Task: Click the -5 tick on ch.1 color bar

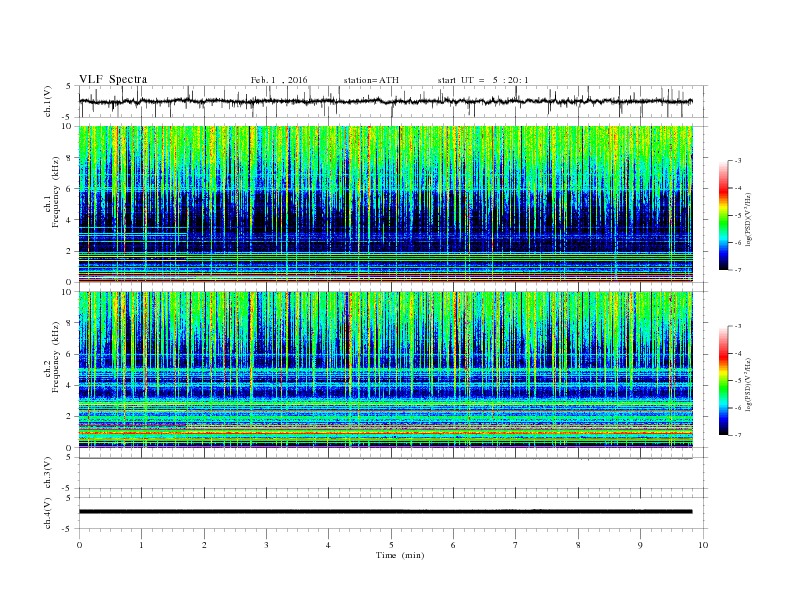Action: click(737, 216)
